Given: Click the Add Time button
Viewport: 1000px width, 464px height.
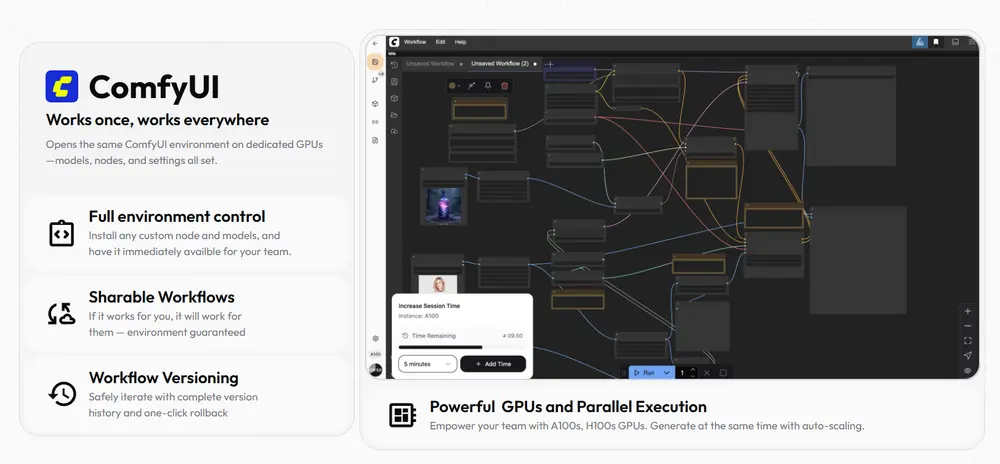Looking at the screenshot, I should click(x=493, y=364).
